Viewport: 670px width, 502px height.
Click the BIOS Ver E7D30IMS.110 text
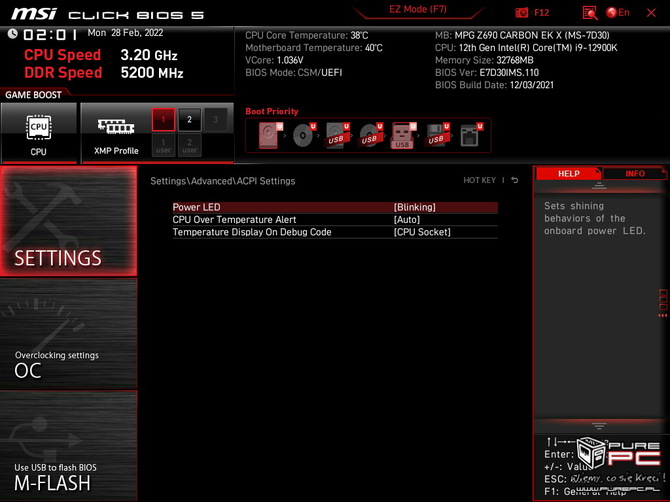pyautogui.click(x=487, y=73)
